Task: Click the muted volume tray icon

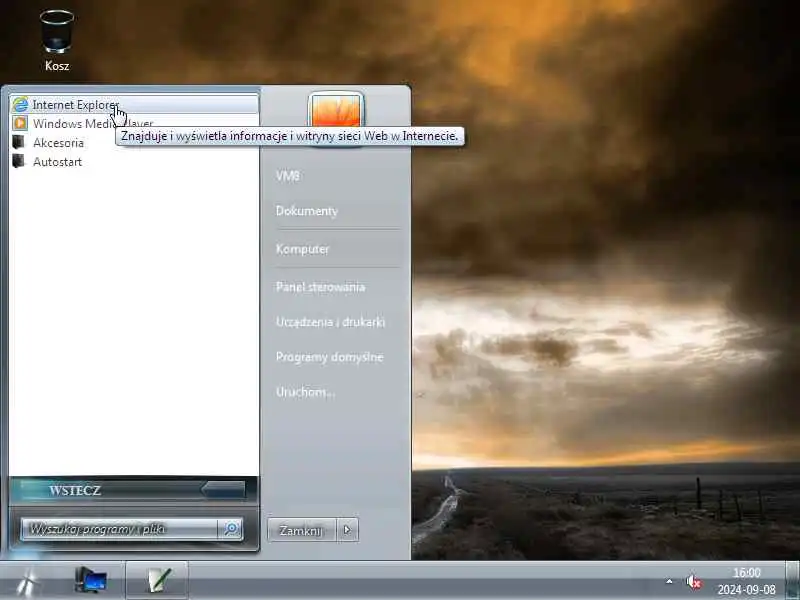Action: click(x=693, y=582)
